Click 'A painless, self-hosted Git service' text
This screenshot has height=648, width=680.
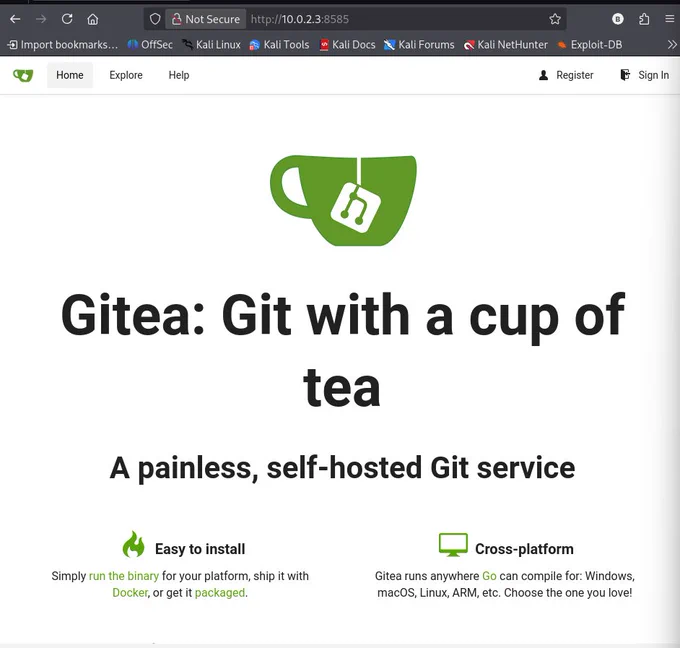click(x=342, y=468)
